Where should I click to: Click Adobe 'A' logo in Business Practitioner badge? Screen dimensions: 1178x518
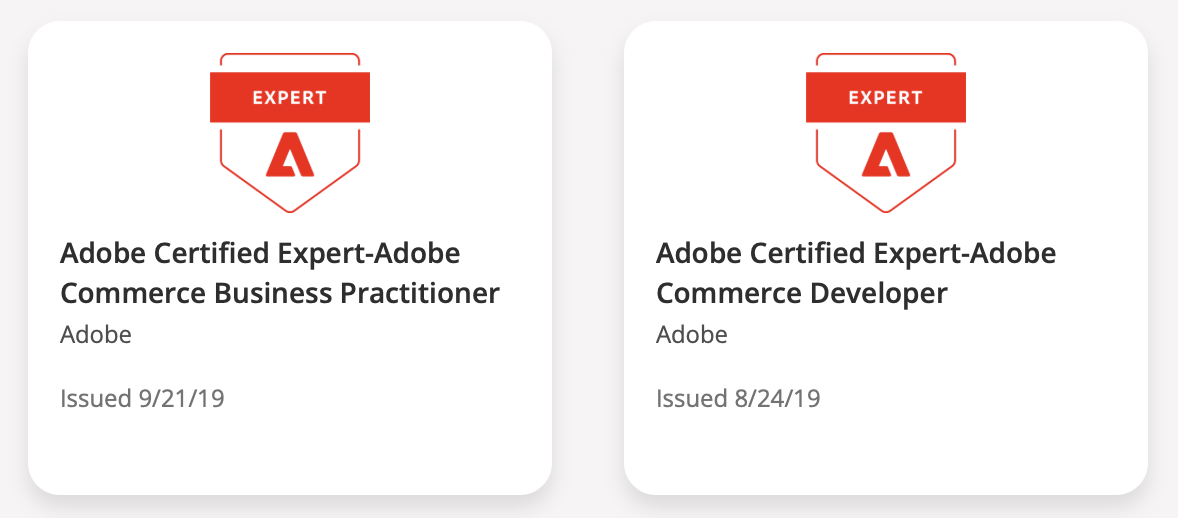290,154
